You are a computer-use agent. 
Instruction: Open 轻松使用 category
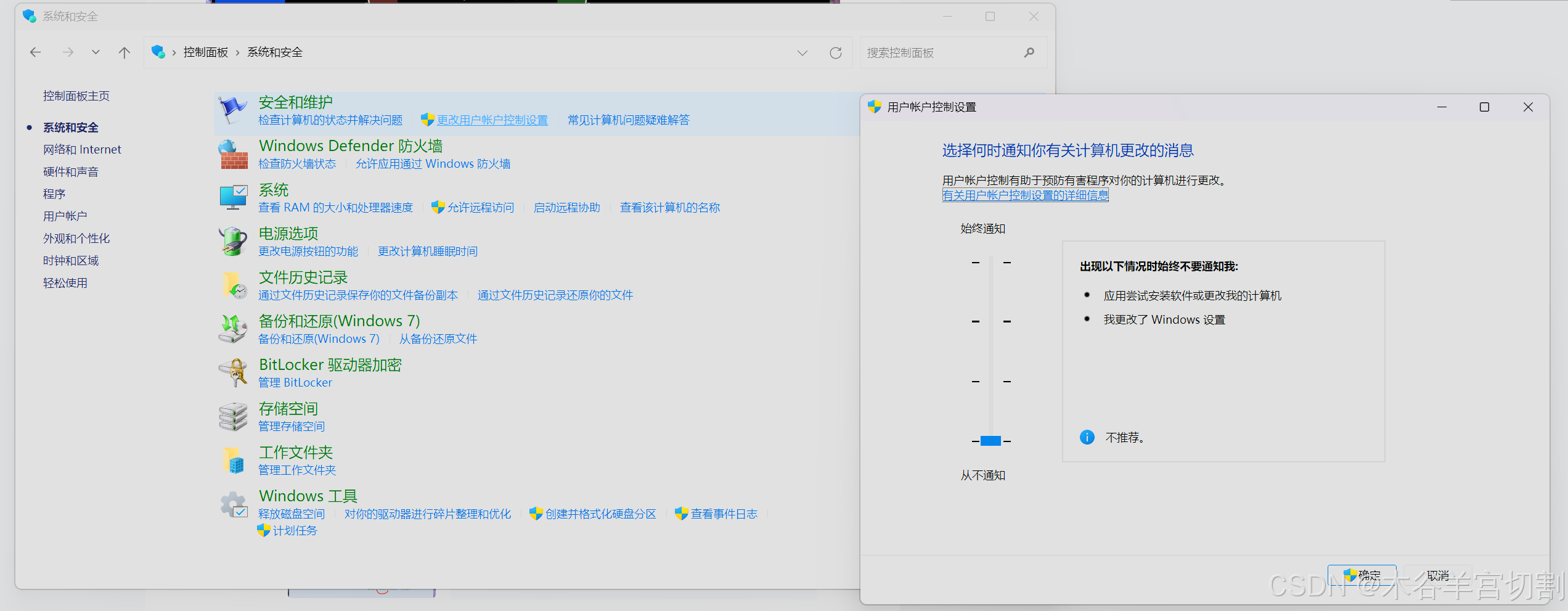click(65, 282)
